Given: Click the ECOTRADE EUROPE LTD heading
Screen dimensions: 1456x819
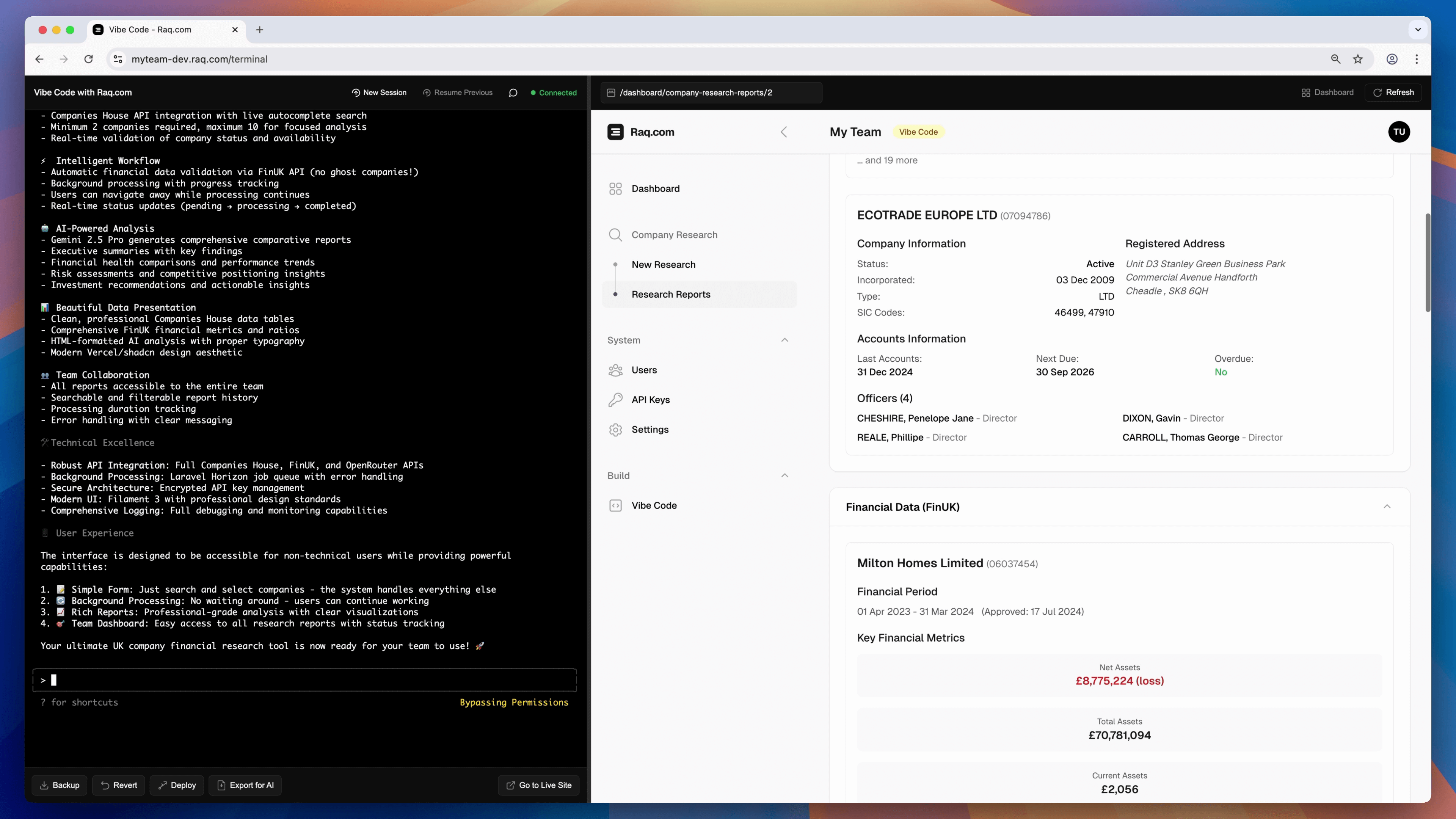Looking at the screenshot, I should coord(926,215).
